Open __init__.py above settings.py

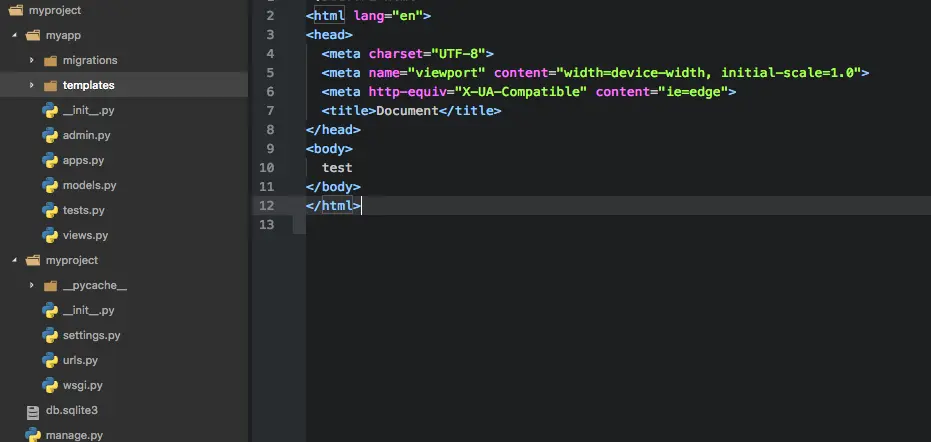pyautogui.click(x=88, y=310)
